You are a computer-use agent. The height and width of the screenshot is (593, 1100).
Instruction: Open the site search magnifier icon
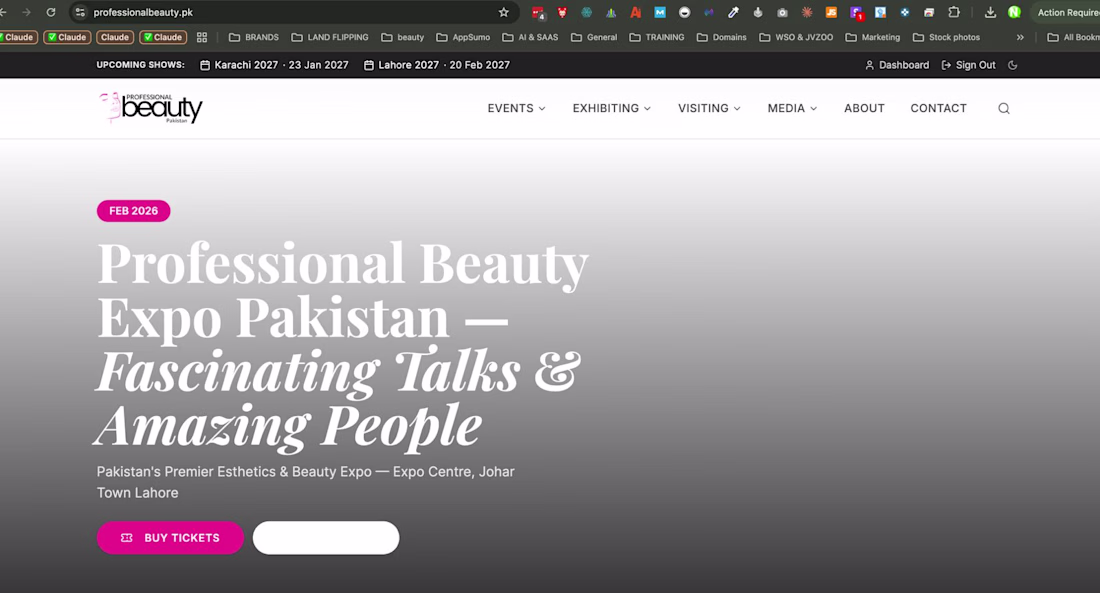click(1004, 108)
